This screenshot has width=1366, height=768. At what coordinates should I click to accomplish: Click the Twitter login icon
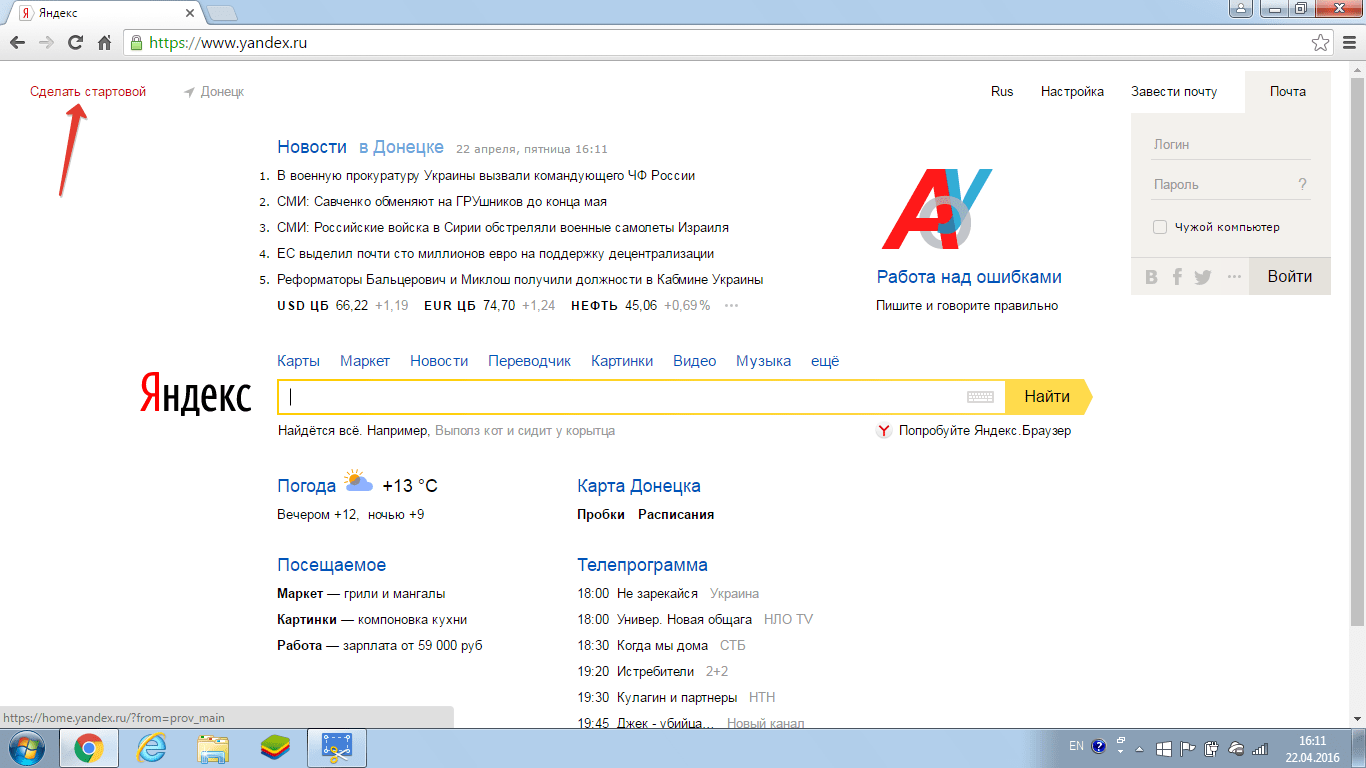[x=1203, y=277]
